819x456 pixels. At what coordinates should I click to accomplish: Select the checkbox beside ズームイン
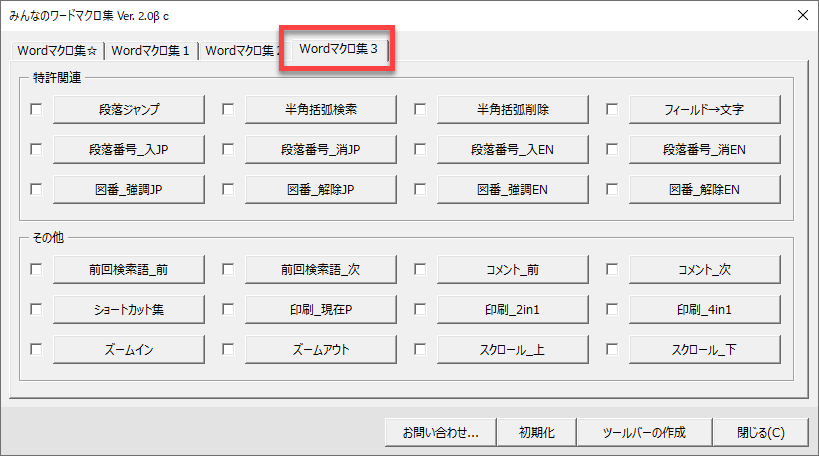pos(37,349)
